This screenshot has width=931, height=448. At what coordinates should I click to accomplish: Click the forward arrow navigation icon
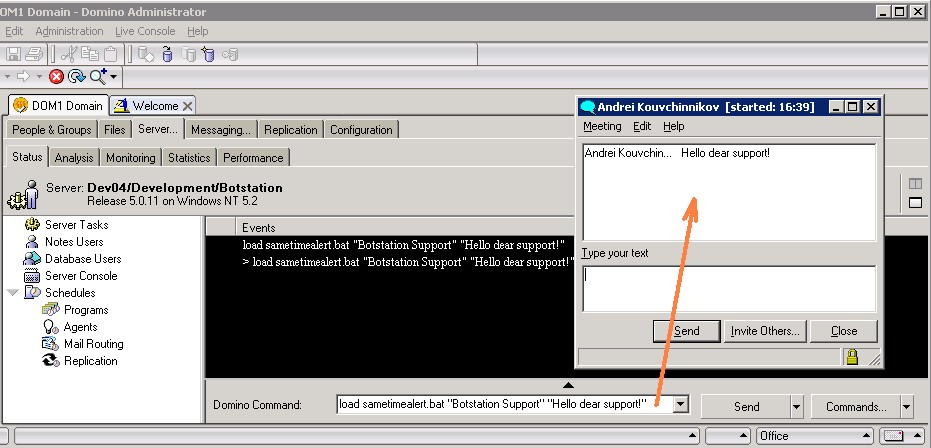(x=23, y=76)
